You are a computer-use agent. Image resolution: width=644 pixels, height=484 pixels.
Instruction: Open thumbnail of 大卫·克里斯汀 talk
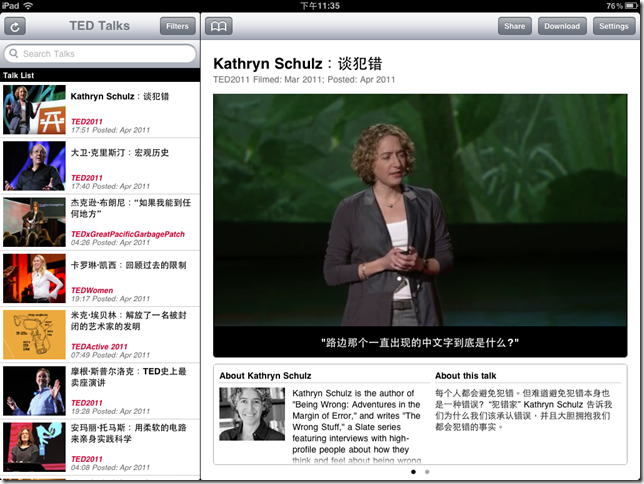(x=34, y=166)
